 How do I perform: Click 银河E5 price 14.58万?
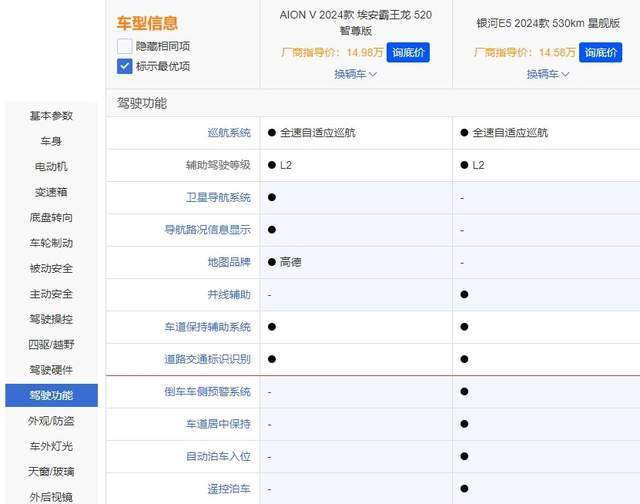(557, 52)
